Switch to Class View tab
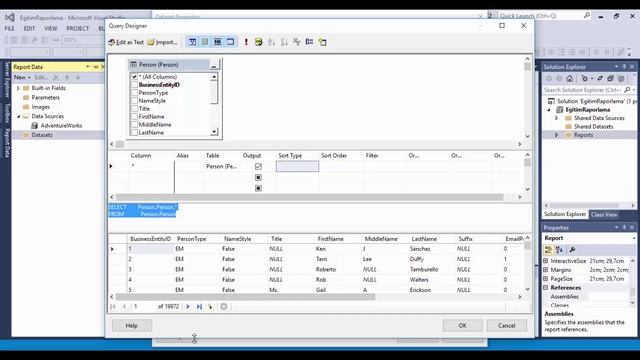Image resolution: width=640 pixels, height=360 pixels. tap(604, 214)
